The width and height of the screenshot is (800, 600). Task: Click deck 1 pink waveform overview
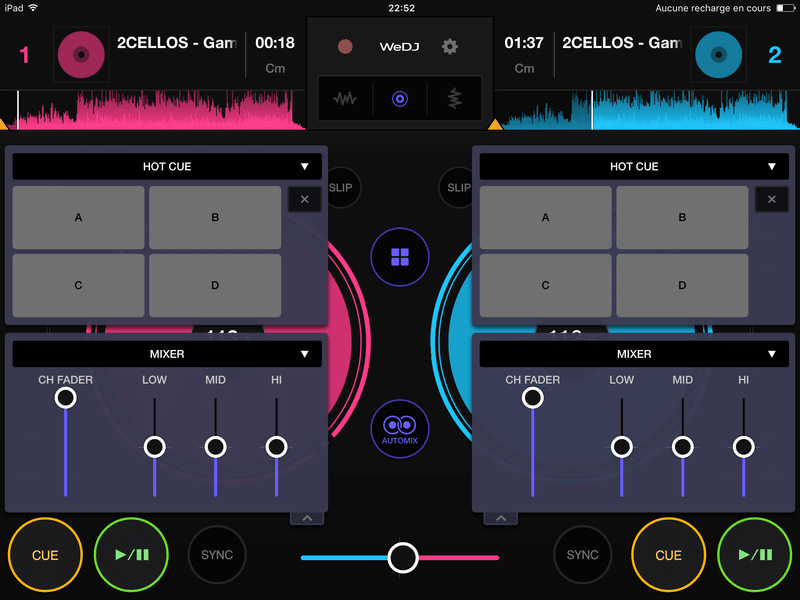point(153,110)
